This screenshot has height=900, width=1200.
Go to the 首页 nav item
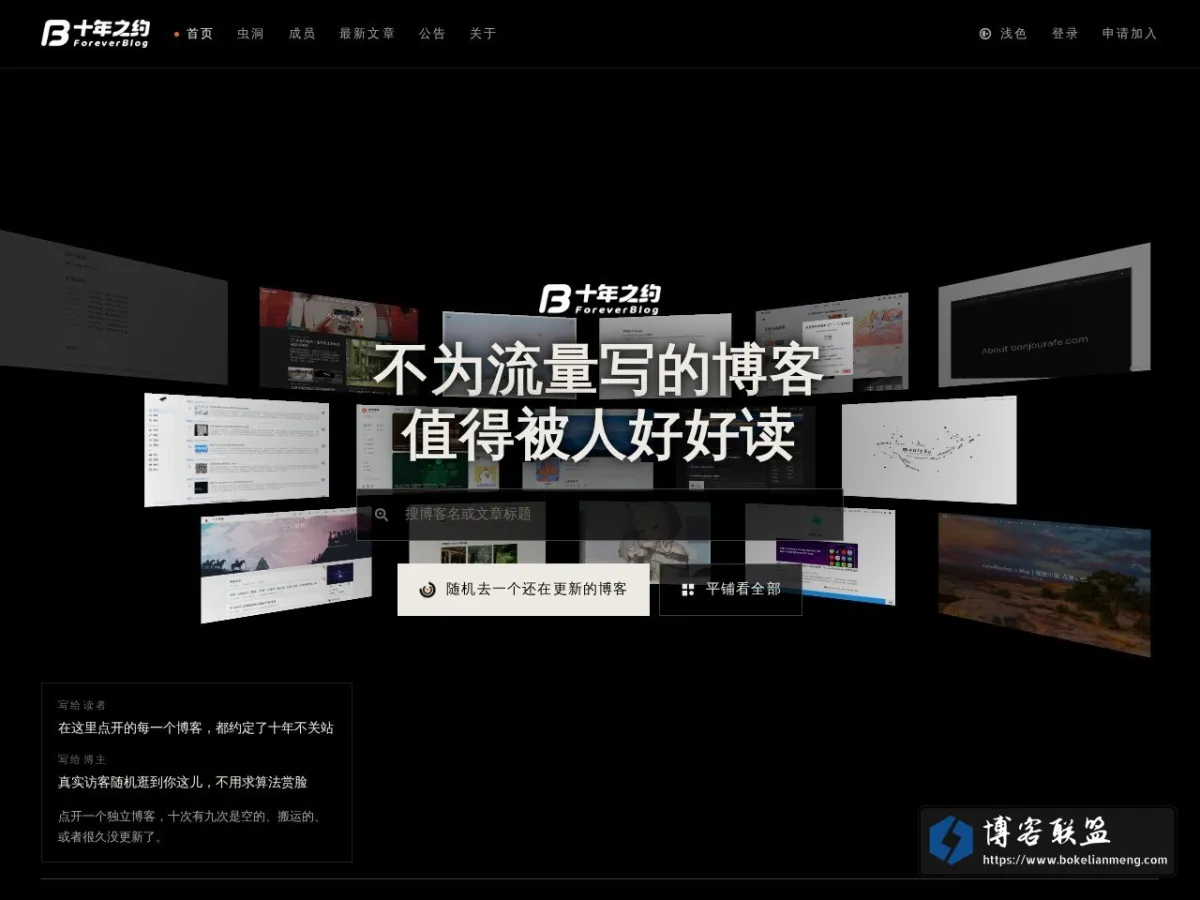click(x=199, y=34)
